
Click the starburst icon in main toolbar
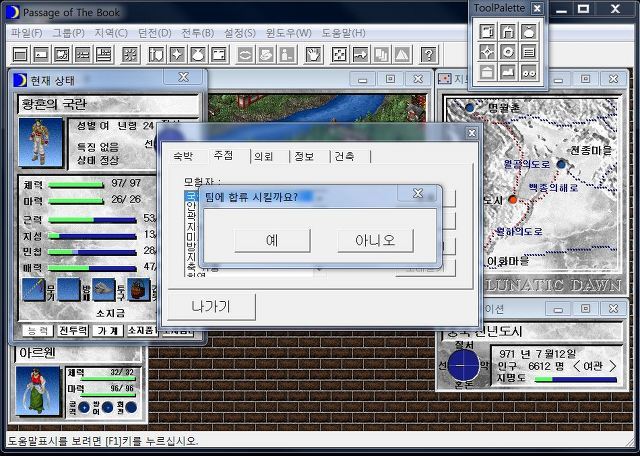[131, 54]
